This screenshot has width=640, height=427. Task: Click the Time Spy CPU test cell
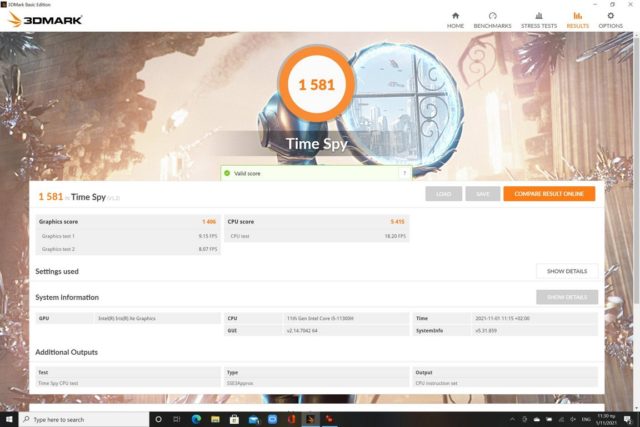(x=58, y=383)
